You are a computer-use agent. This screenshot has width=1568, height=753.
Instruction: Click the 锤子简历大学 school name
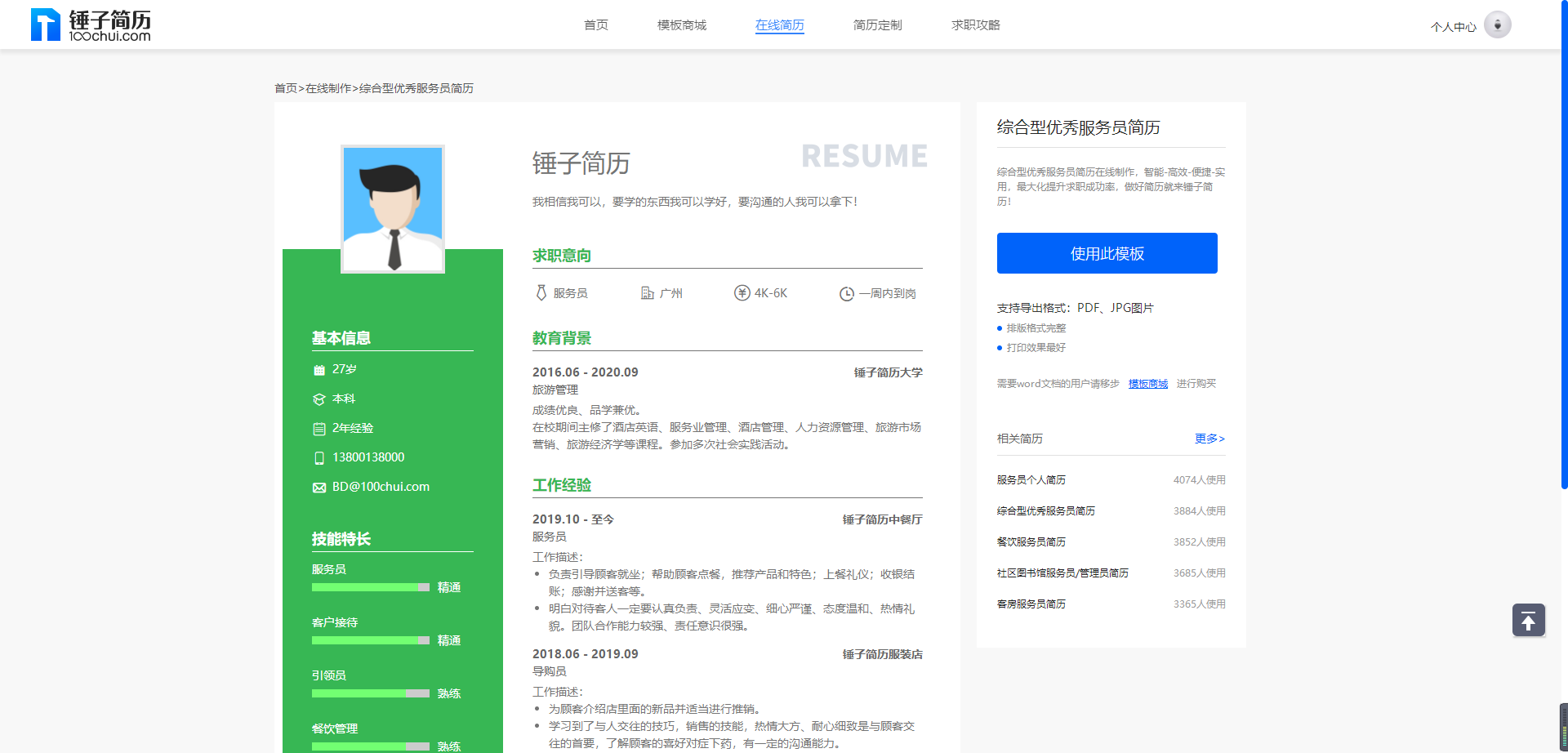coord(889,372)
